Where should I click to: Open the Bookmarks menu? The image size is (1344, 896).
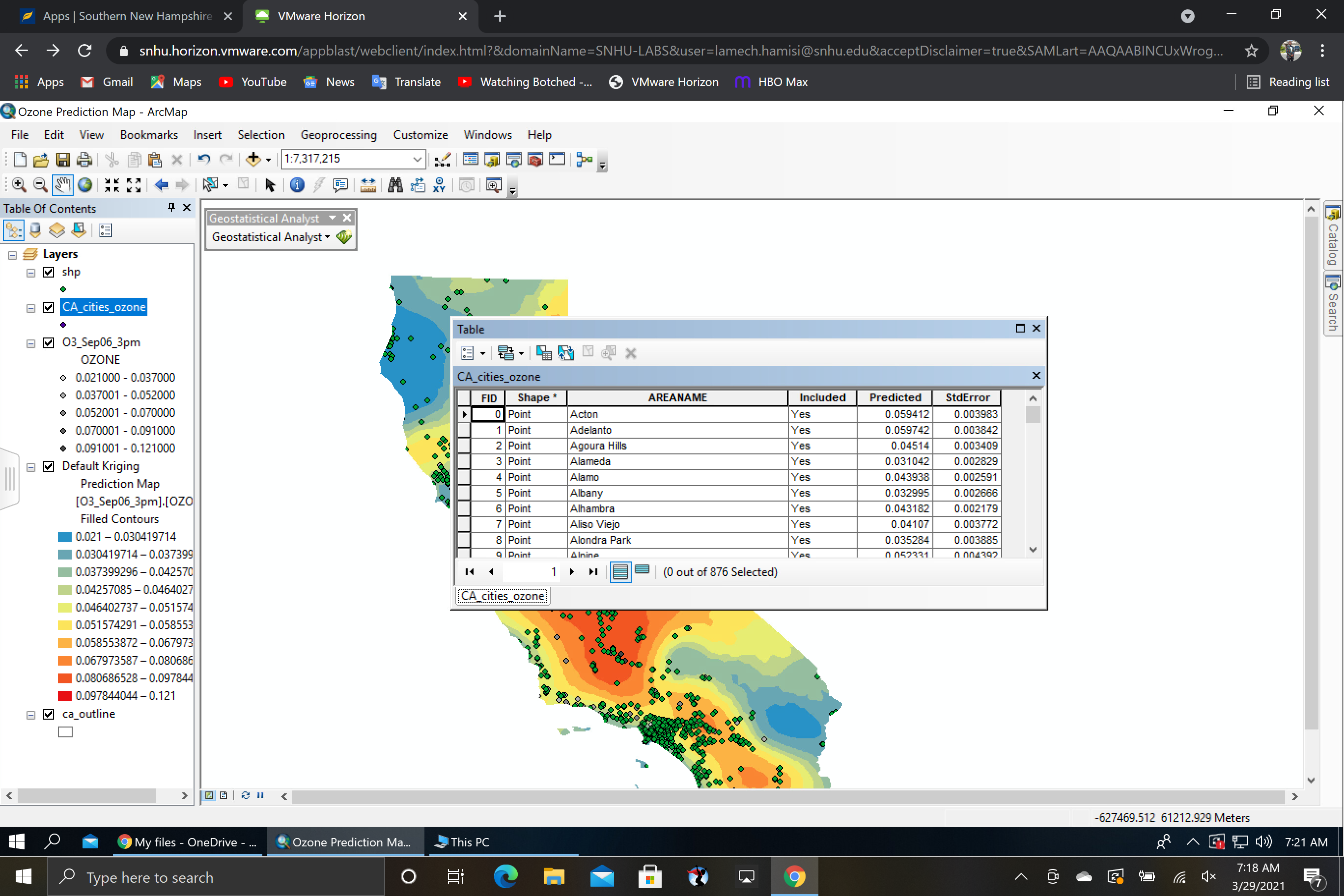click(x=148, y=135)
